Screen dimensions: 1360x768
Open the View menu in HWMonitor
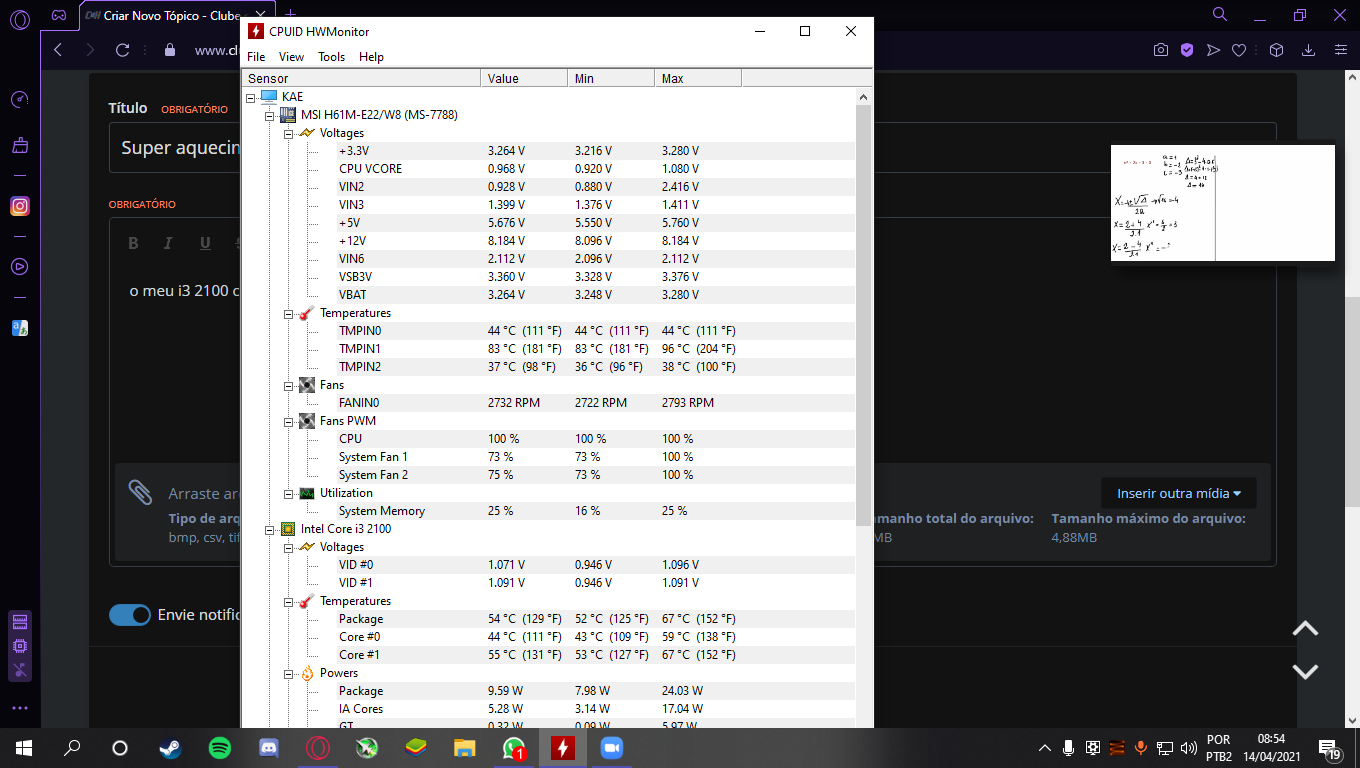click(291, 57)
